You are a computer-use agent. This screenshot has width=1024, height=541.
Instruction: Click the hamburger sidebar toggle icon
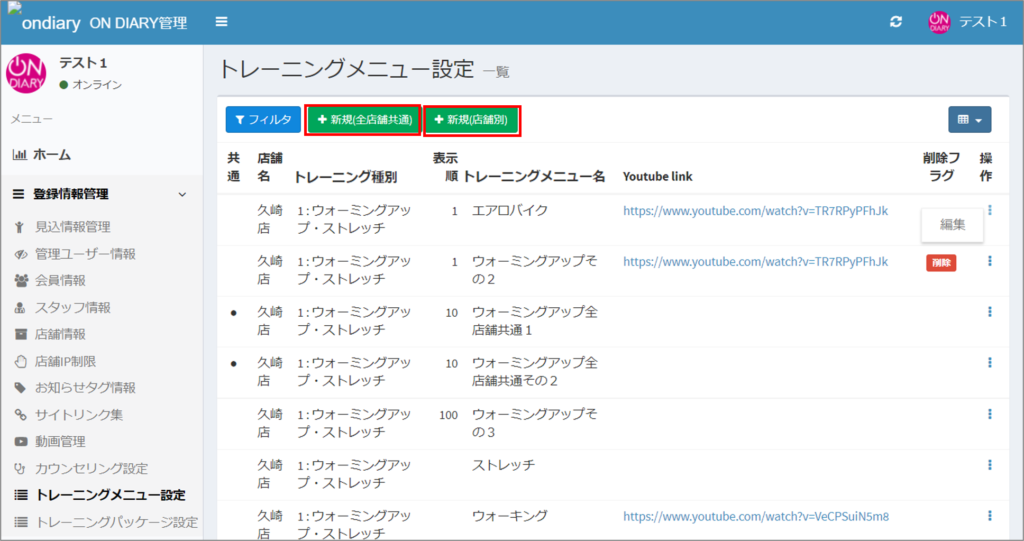click(221, 22)
